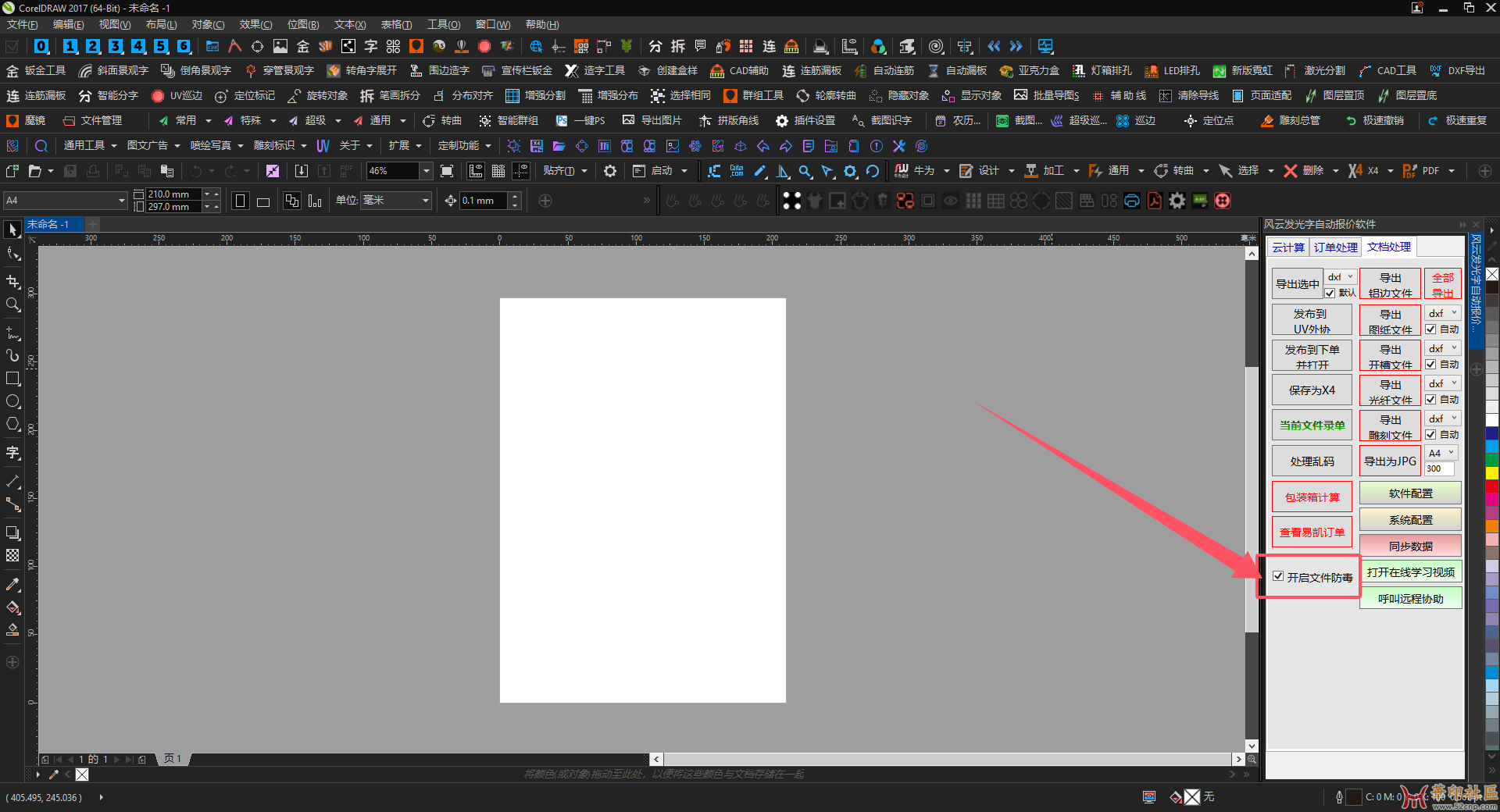Open the 工具 menu

[x=443, y=25]
